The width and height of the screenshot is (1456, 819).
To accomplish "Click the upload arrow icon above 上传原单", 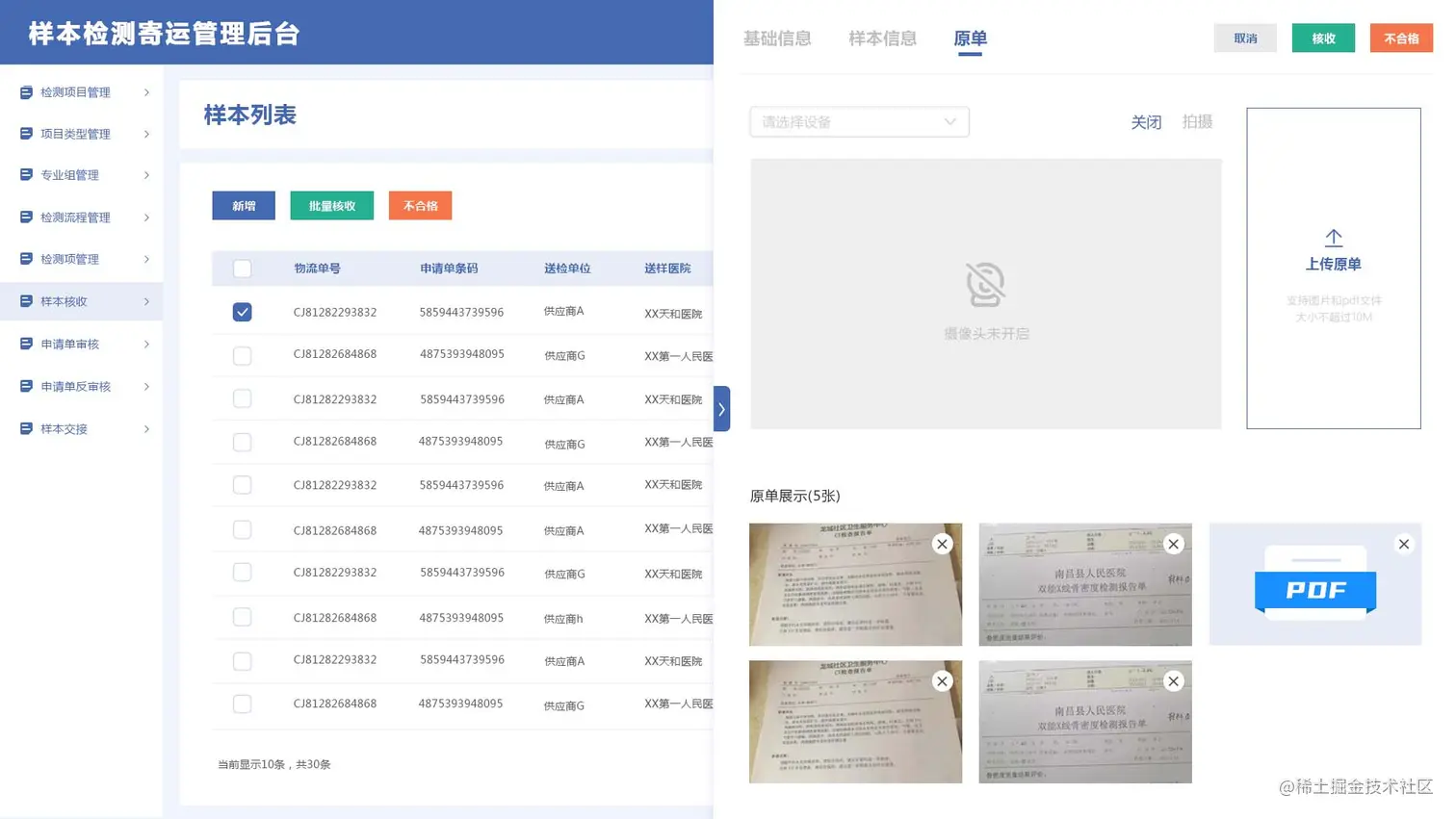I will pos(1334,238).
